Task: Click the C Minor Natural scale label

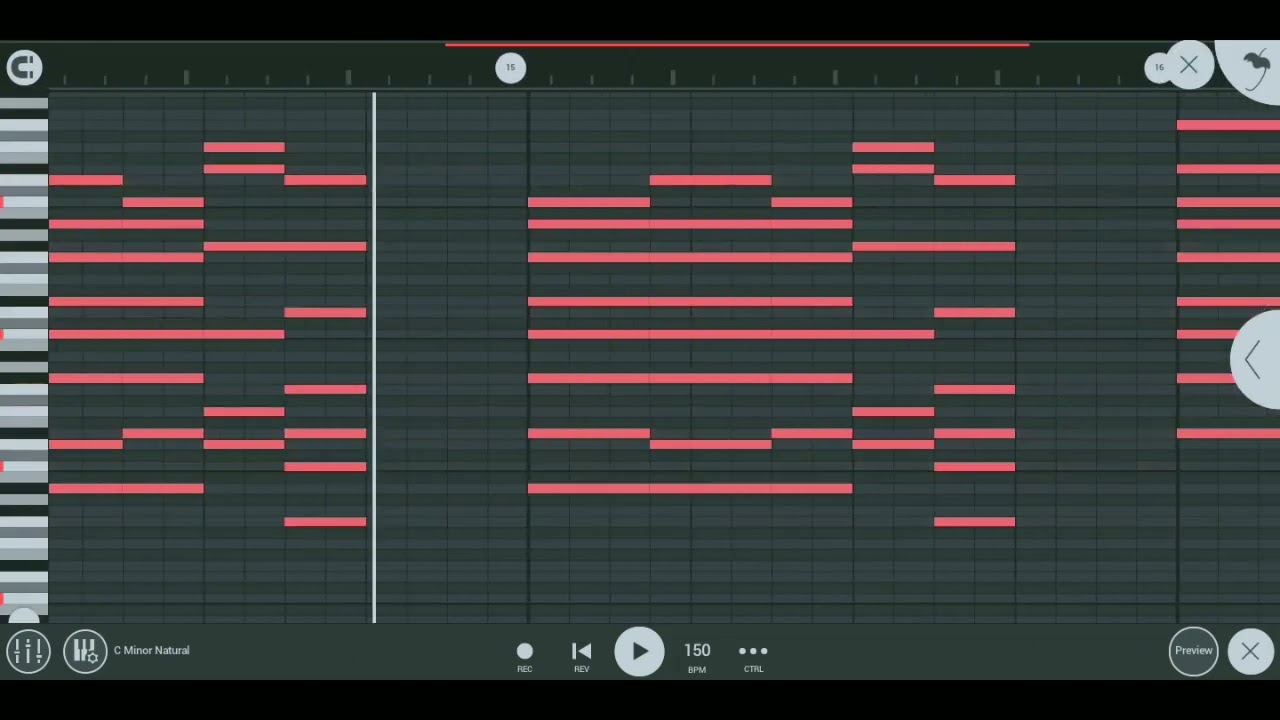Action: pyautogui.click(x=151, y=650)
